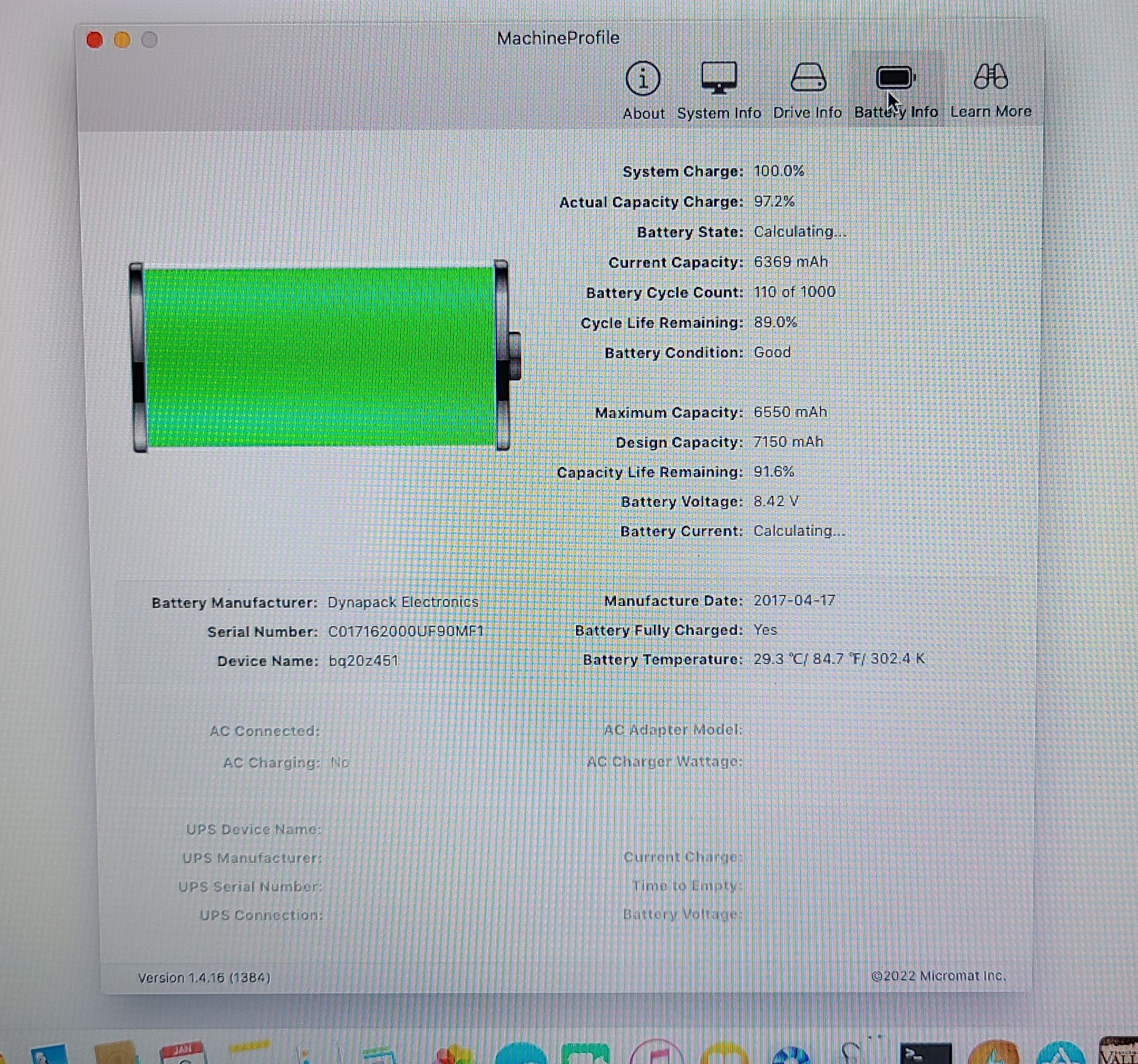Click the Battery Cycle Count value

click(794, 292)
